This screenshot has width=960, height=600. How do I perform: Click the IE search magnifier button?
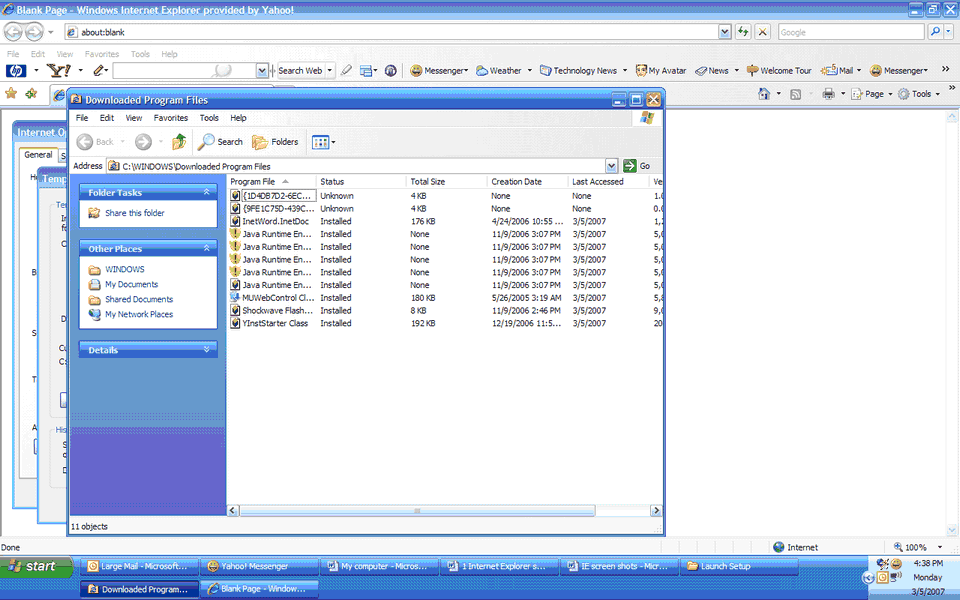(x=935, y=32)
